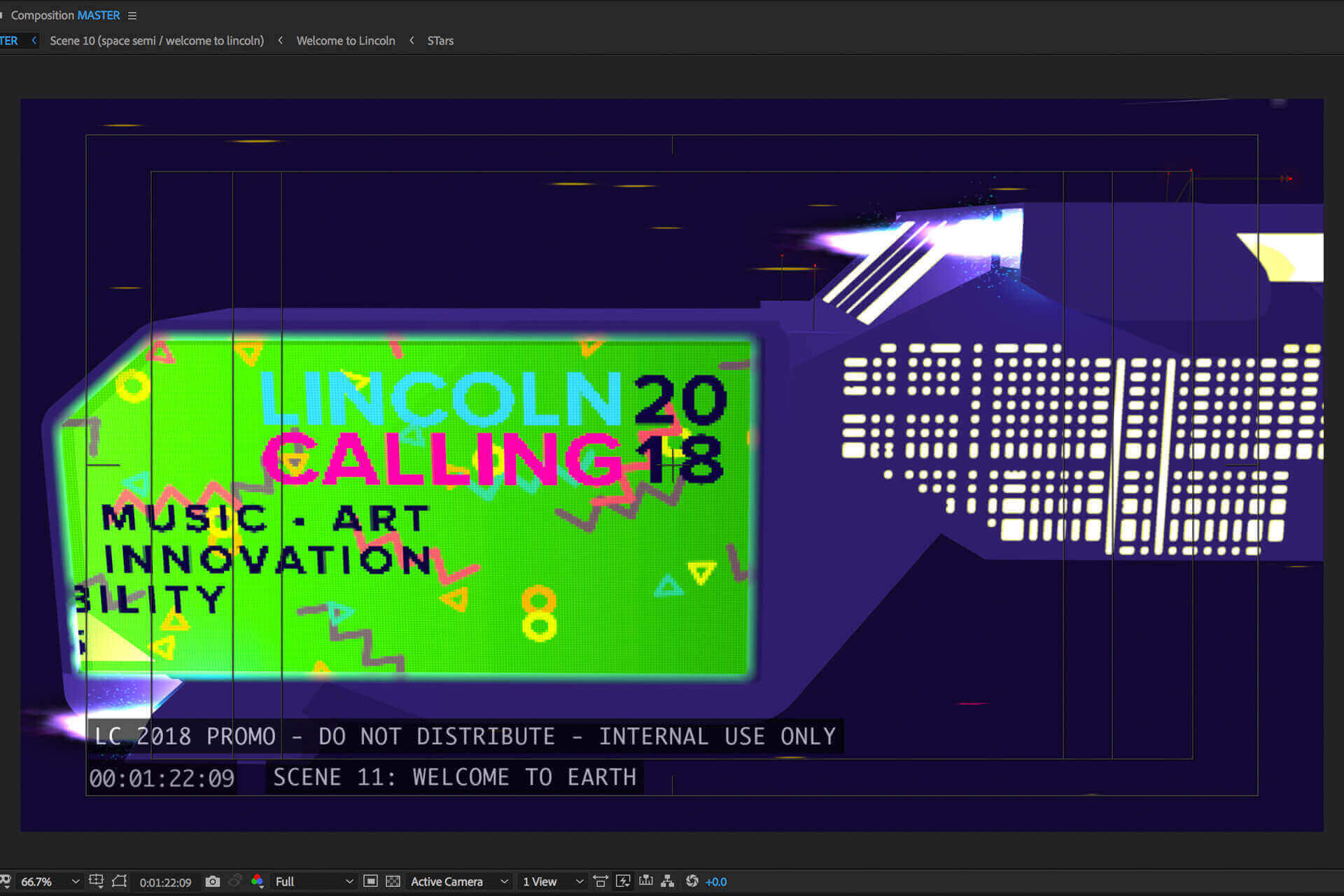Go to the STars composition breadcrumb
Viewport: 1344px width, 896px height.
point(440,41)
